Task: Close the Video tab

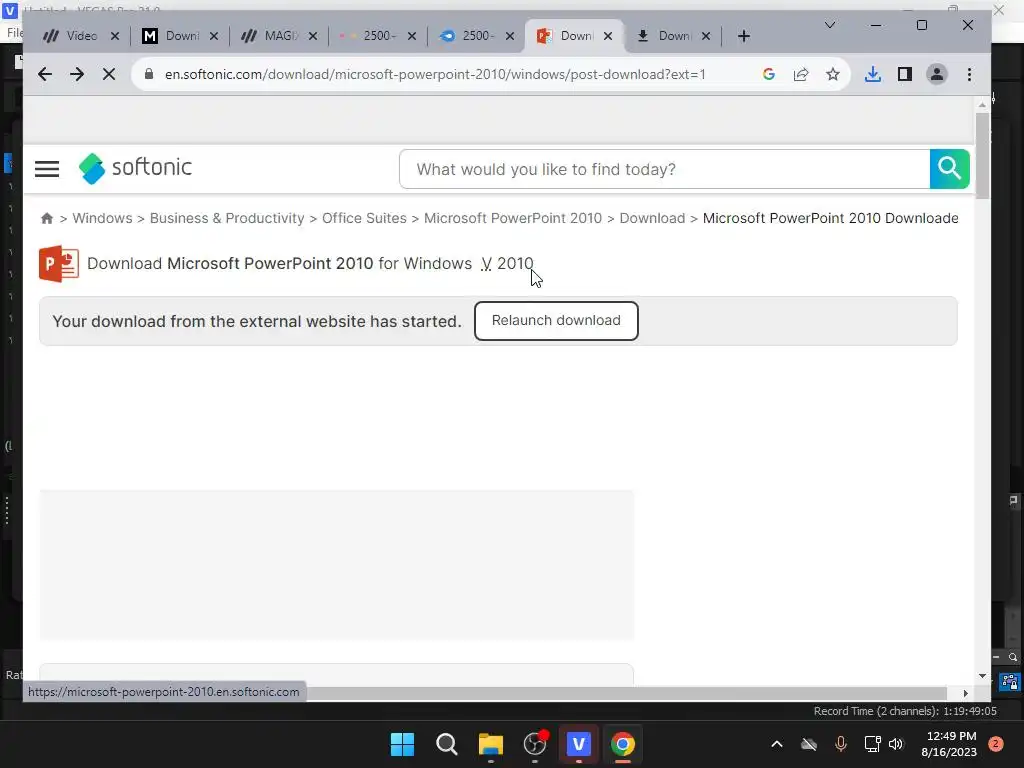Action: tap(115, 36)
